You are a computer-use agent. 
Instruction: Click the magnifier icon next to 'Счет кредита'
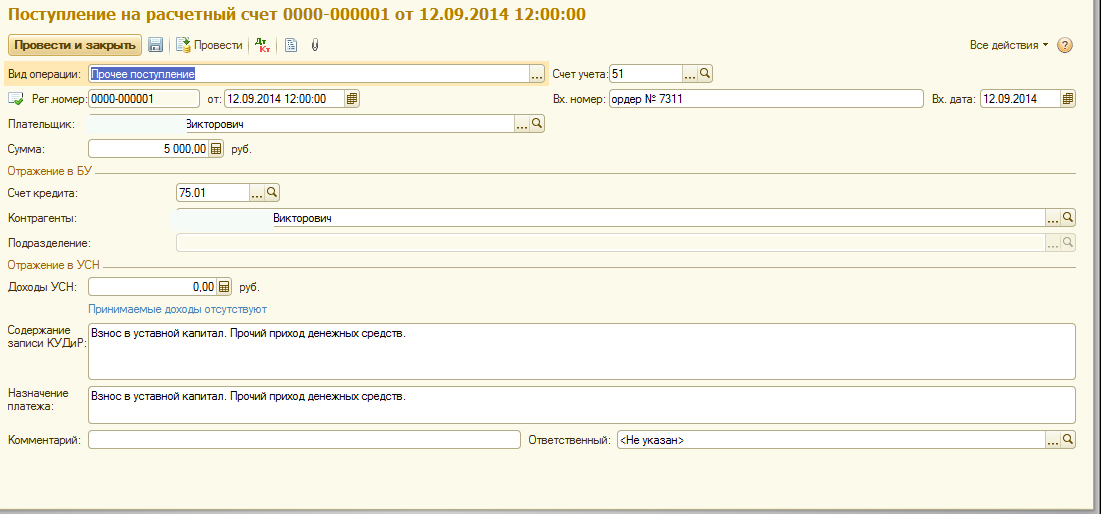pos(272,192)
